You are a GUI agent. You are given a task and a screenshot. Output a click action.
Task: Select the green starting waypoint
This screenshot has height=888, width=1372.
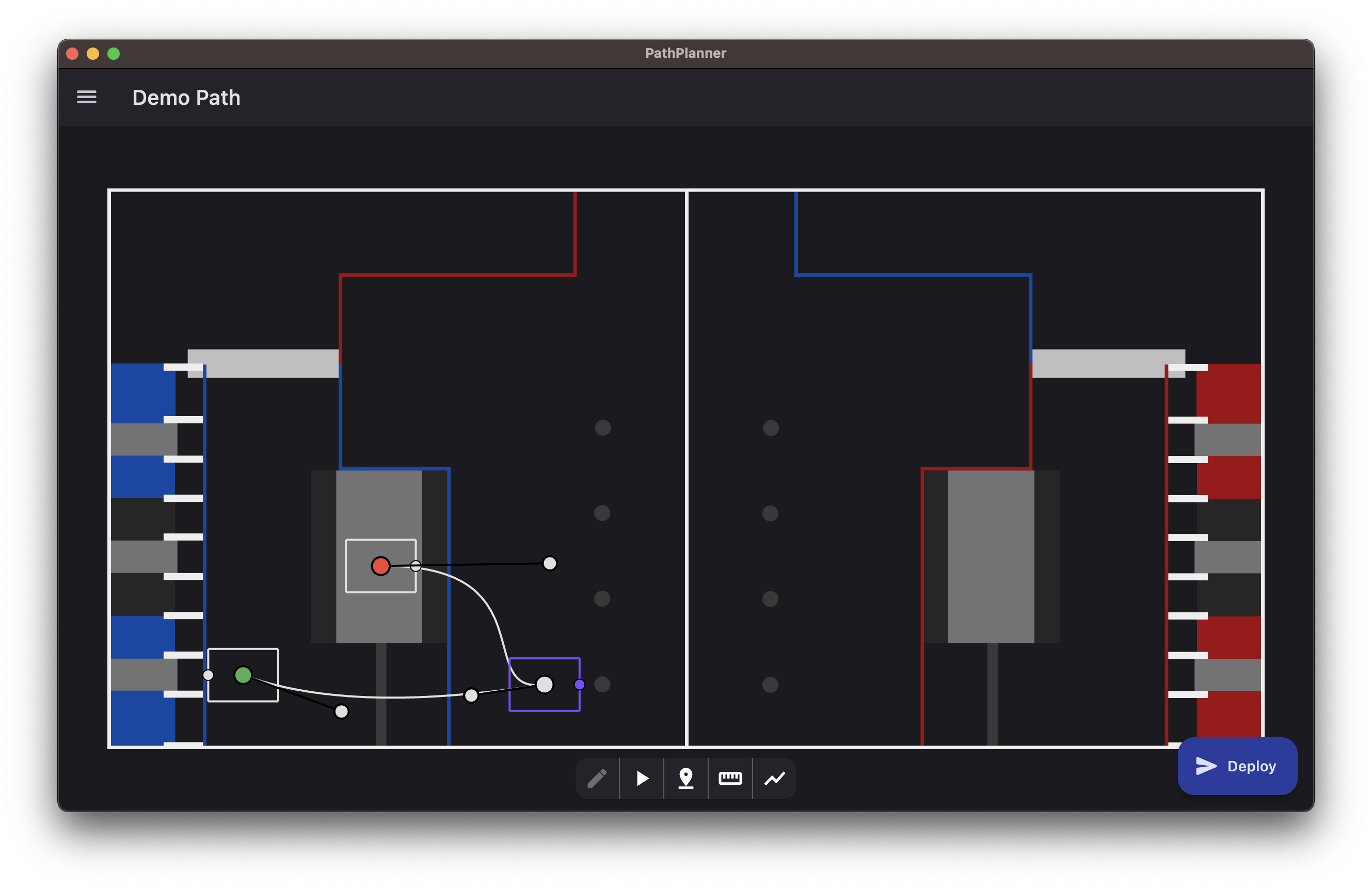tap(243, 675)
